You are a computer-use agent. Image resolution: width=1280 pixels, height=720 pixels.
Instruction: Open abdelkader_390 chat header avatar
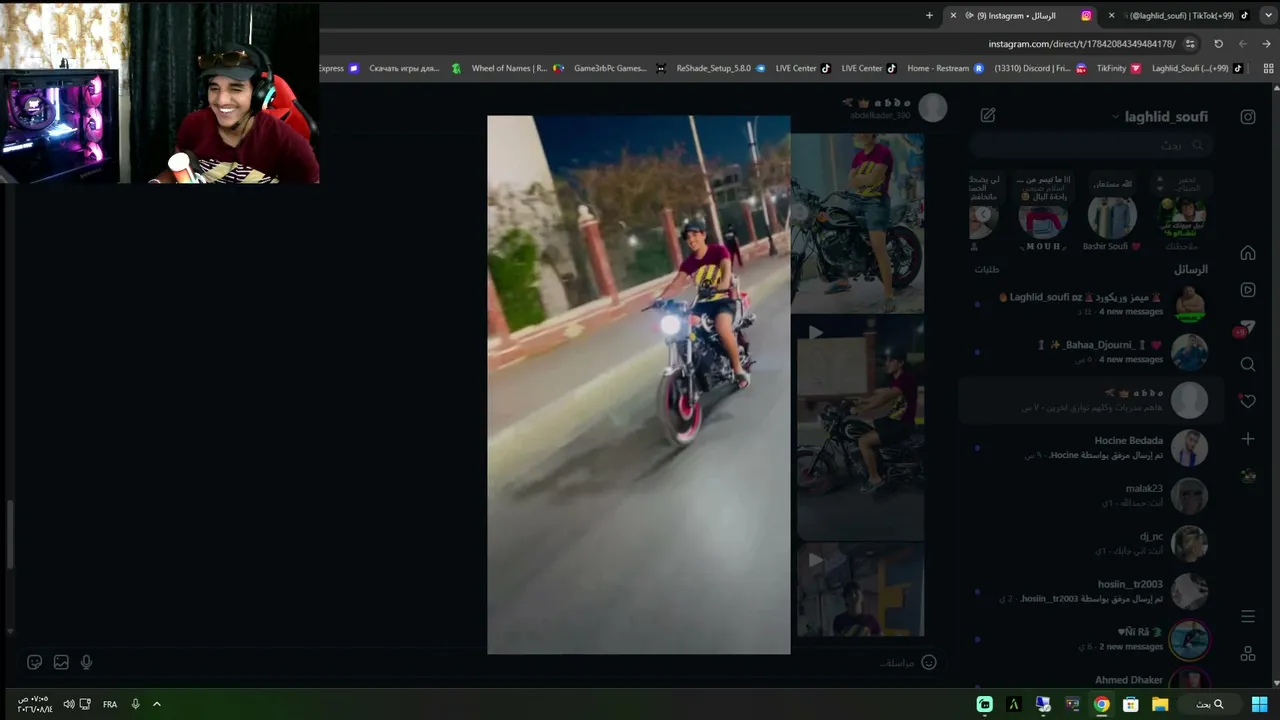[933, 107]
